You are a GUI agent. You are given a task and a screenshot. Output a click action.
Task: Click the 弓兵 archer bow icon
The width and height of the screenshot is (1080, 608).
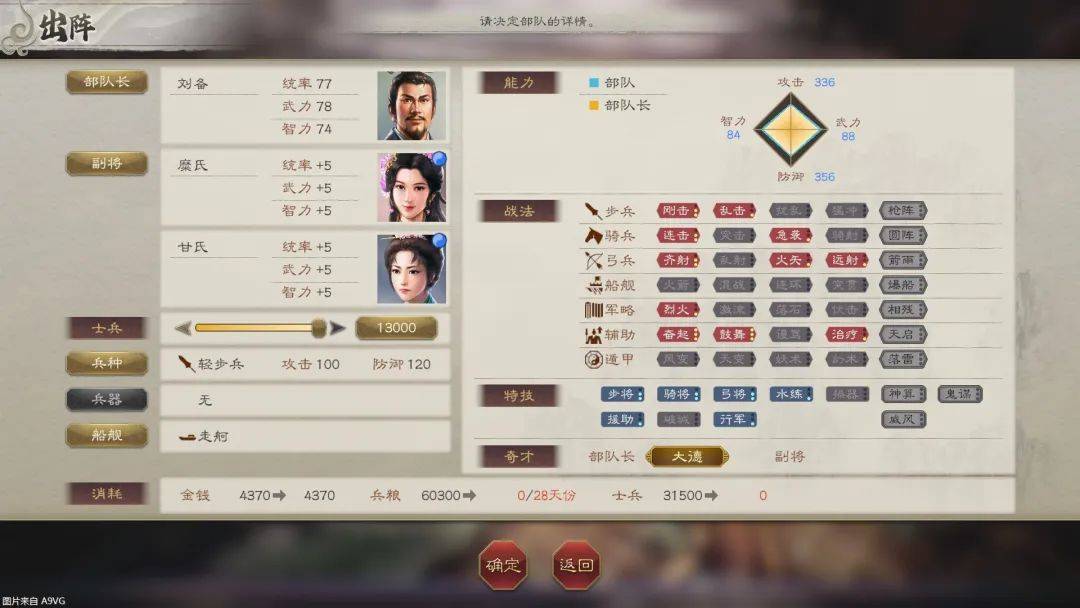point(593,261)
